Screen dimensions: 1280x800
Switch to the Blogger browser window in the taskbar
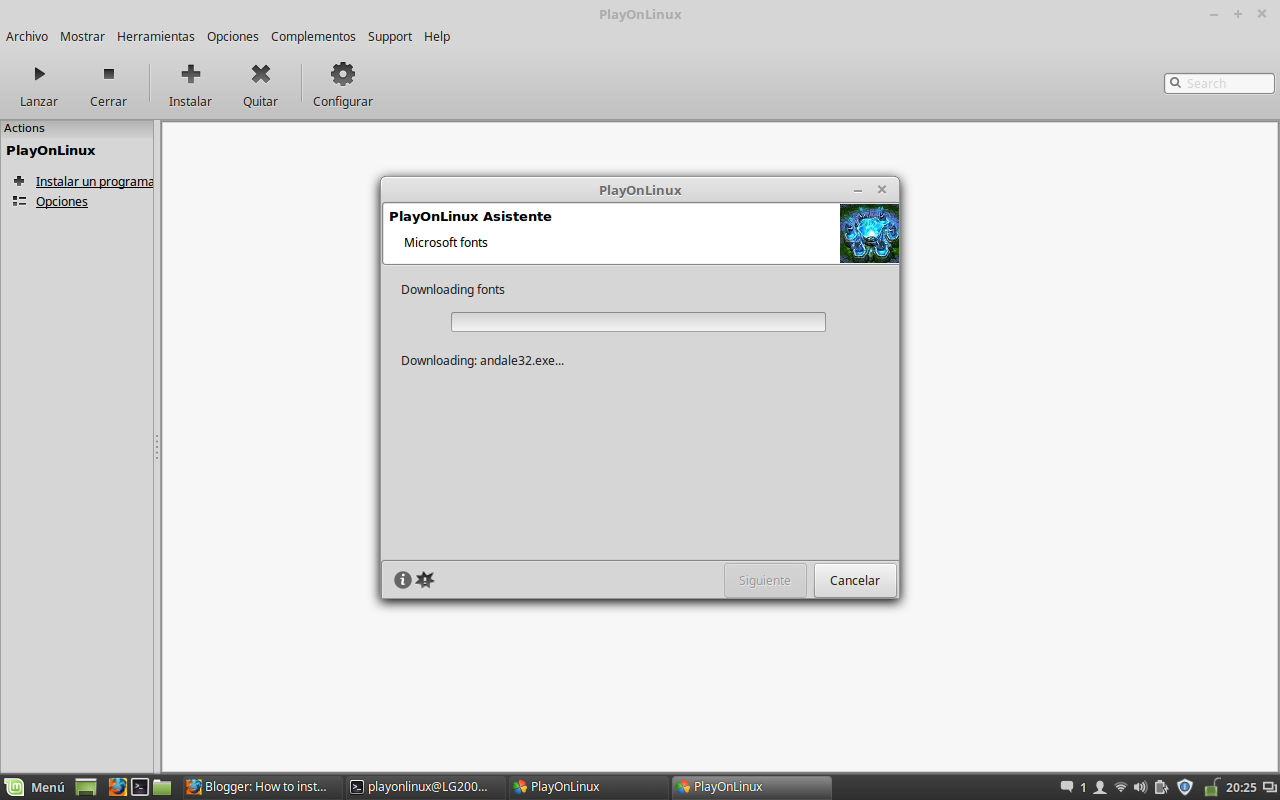click(x=261, y=787)
